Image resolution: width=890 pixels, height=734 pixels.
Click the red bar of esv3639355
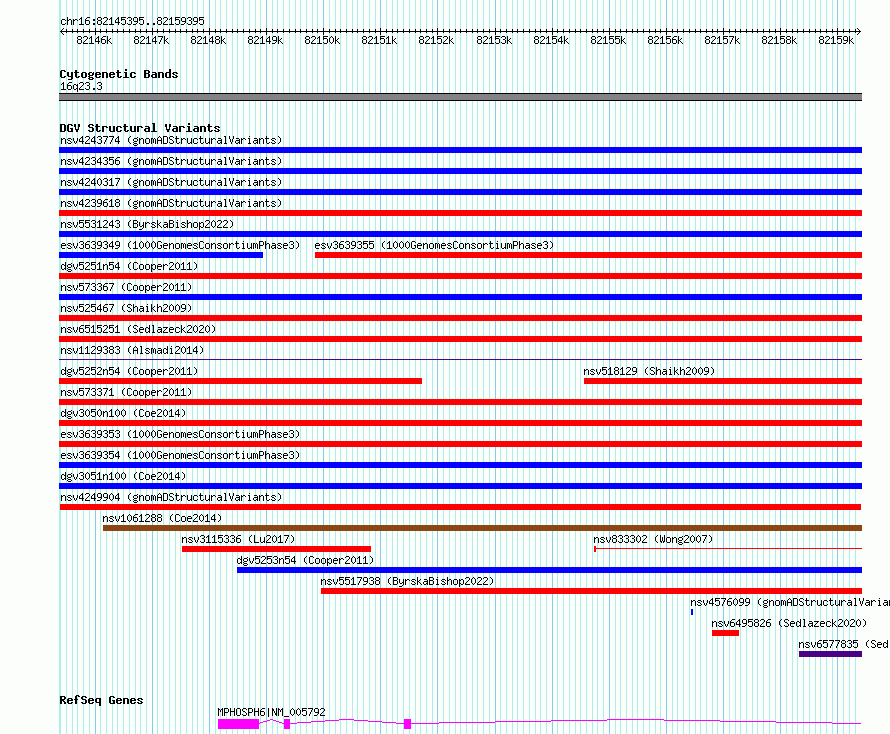pyautogui.click(x=589, y=255)
